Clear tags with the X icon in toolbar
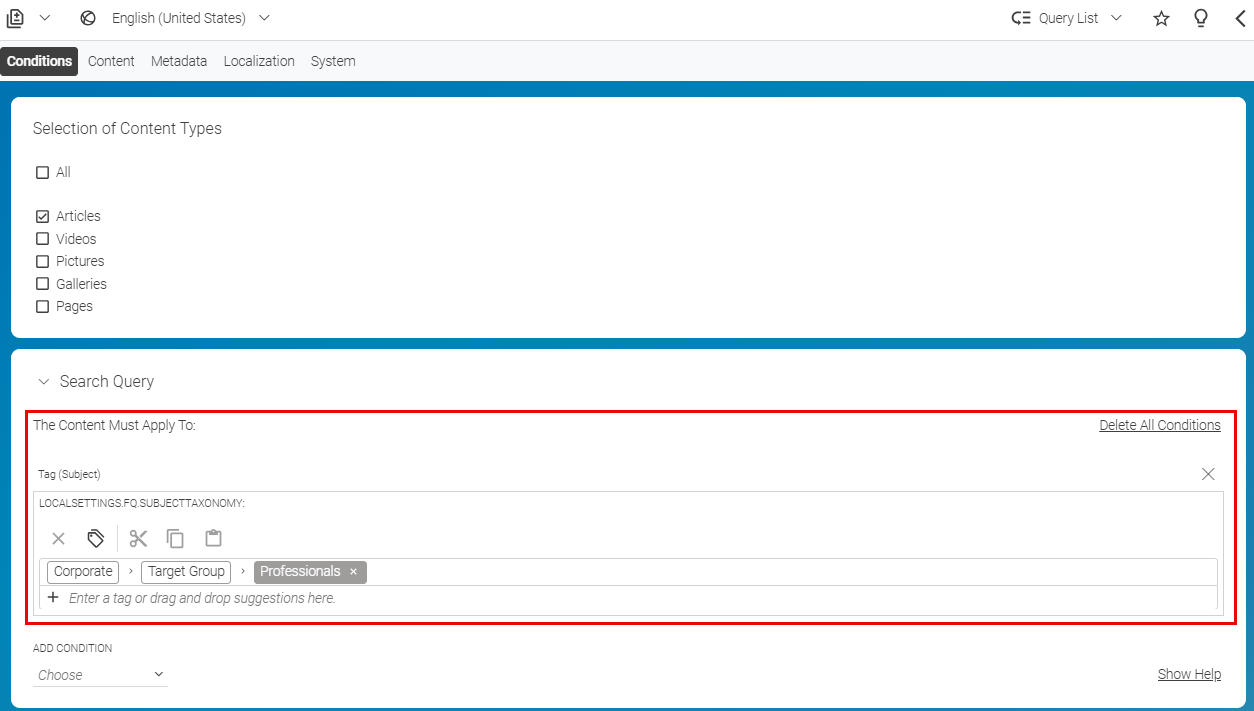 click(58, 538)
